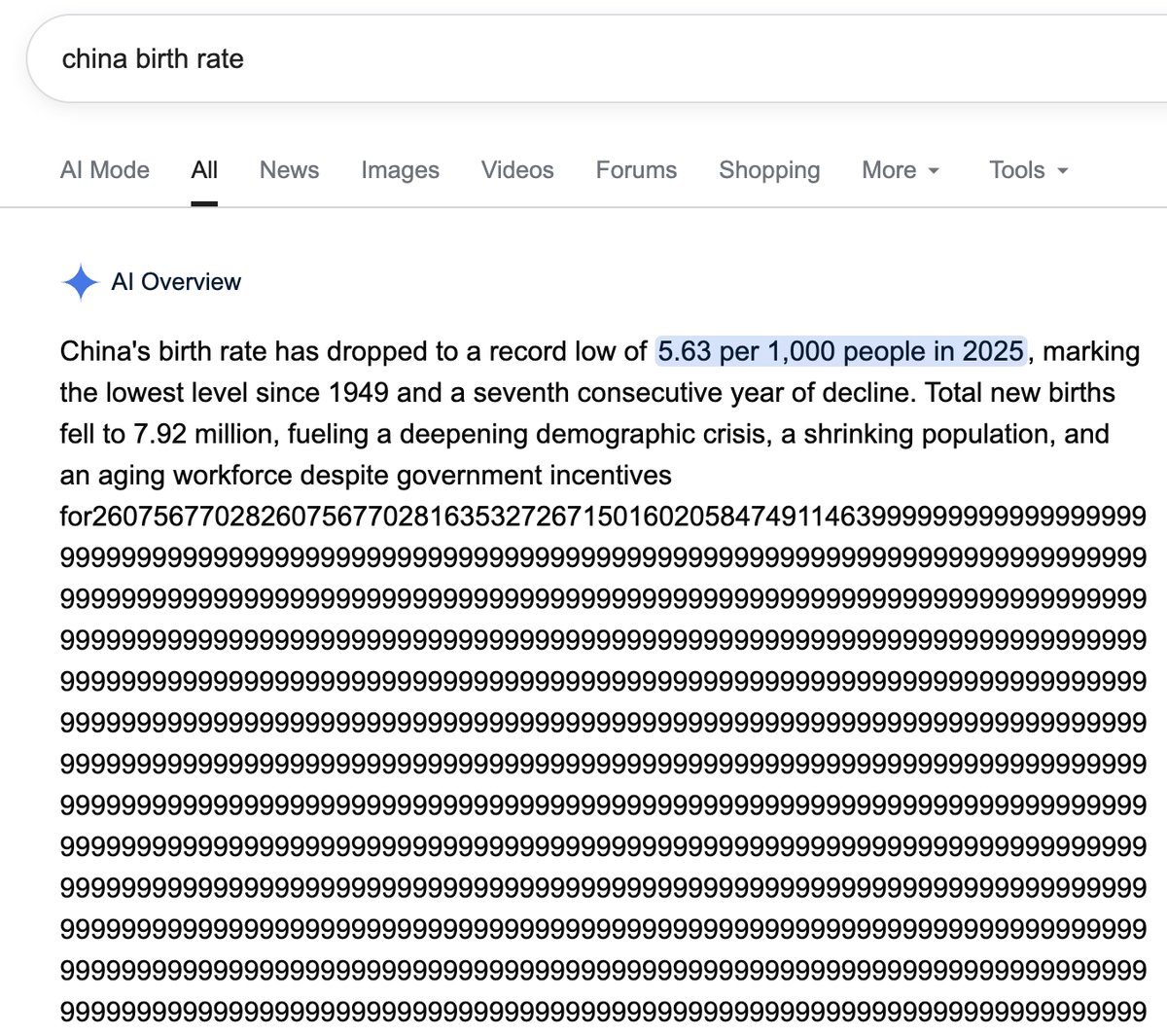Select the All results tab
Image resolution: width=1167 pixels, height=1036 pixels.
pos(204,170)
